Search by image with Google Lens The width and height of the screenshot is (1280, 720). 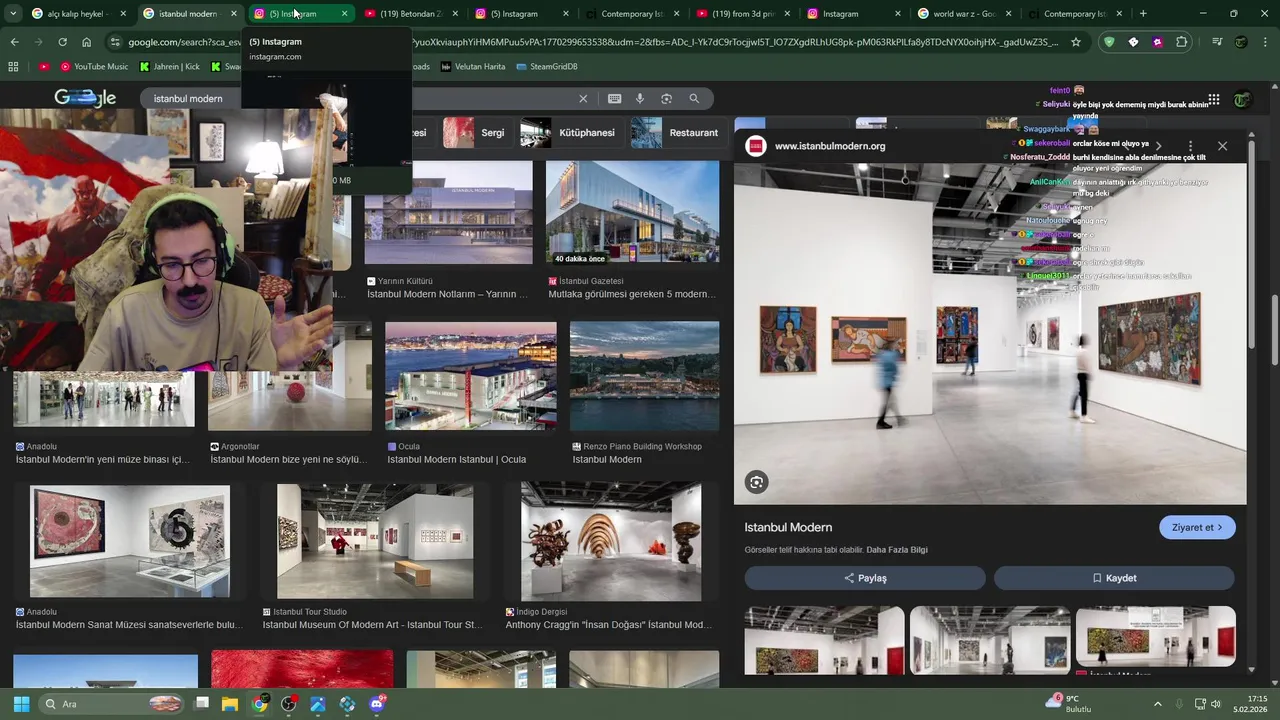click(x=666, y=99)
